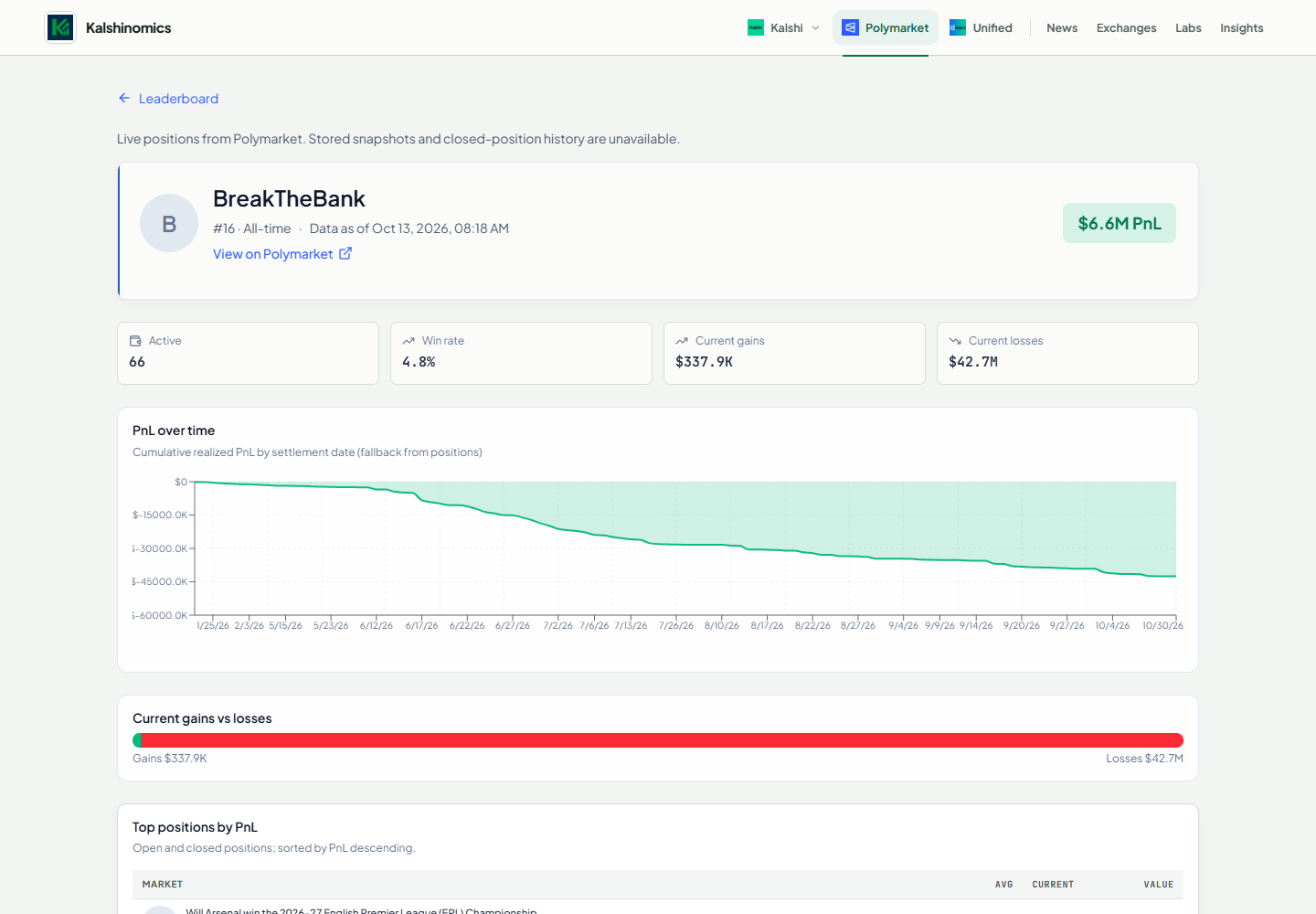Viewport: 1316px width, 914px height.
Task: Click the BreakTheBank profile name
Action: pyautogui.click(x=289, y=199)
